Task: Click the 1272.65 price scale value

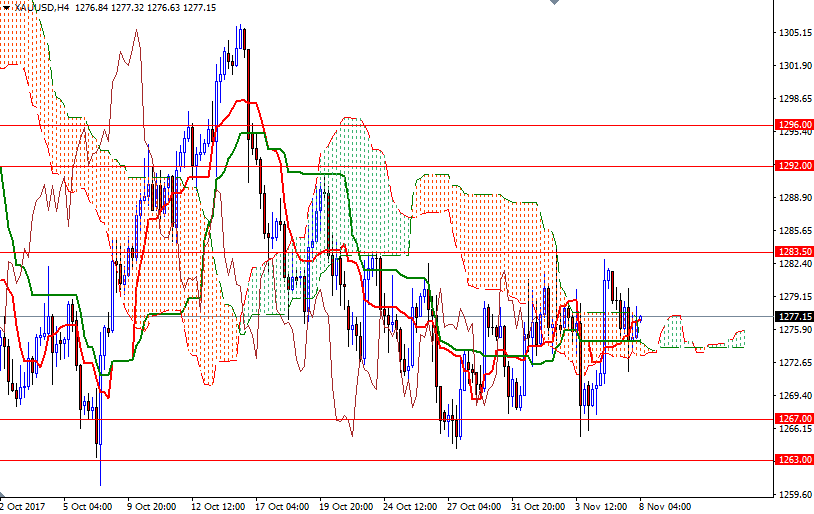Action: 794,362
